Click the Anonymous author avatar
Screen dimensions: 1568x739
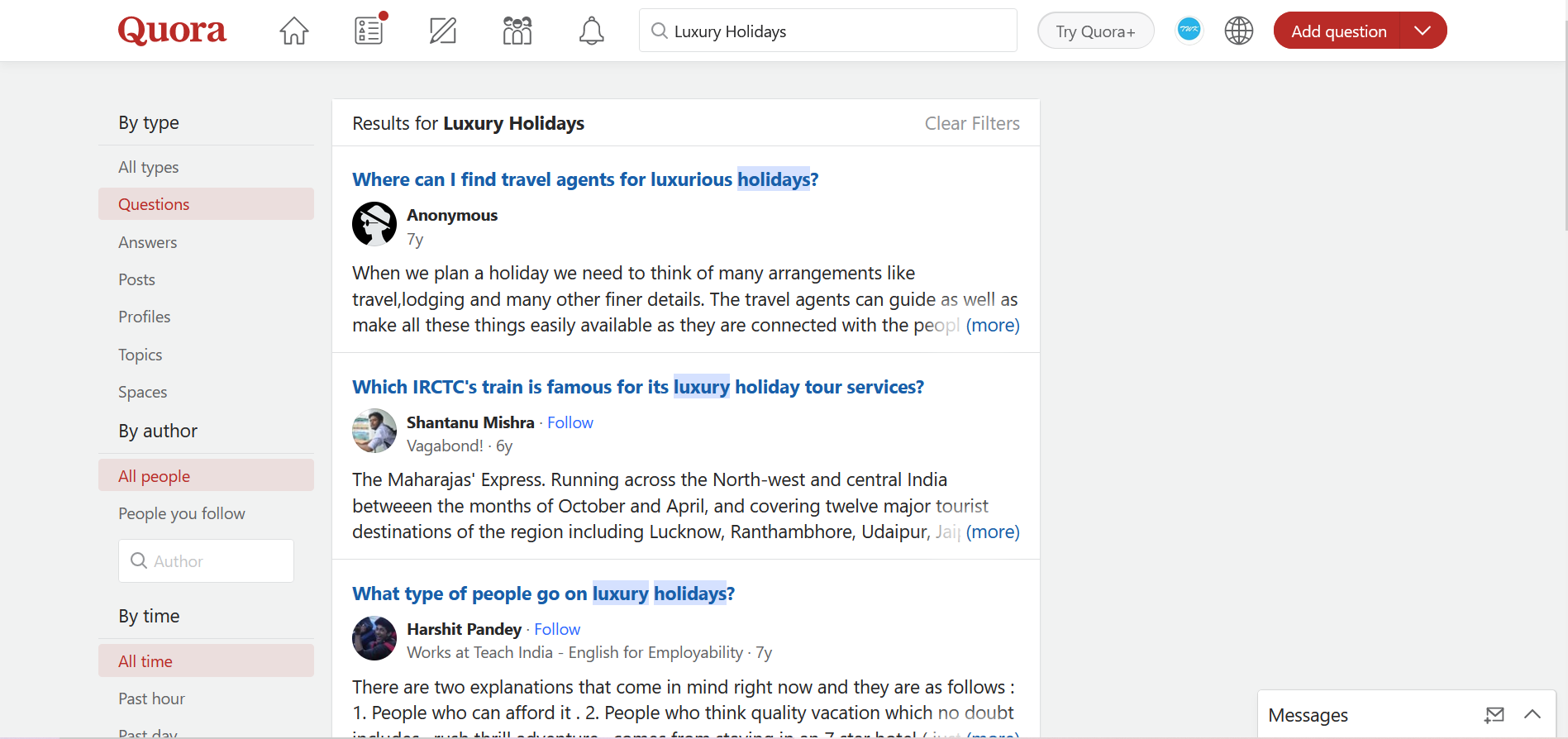374,224
